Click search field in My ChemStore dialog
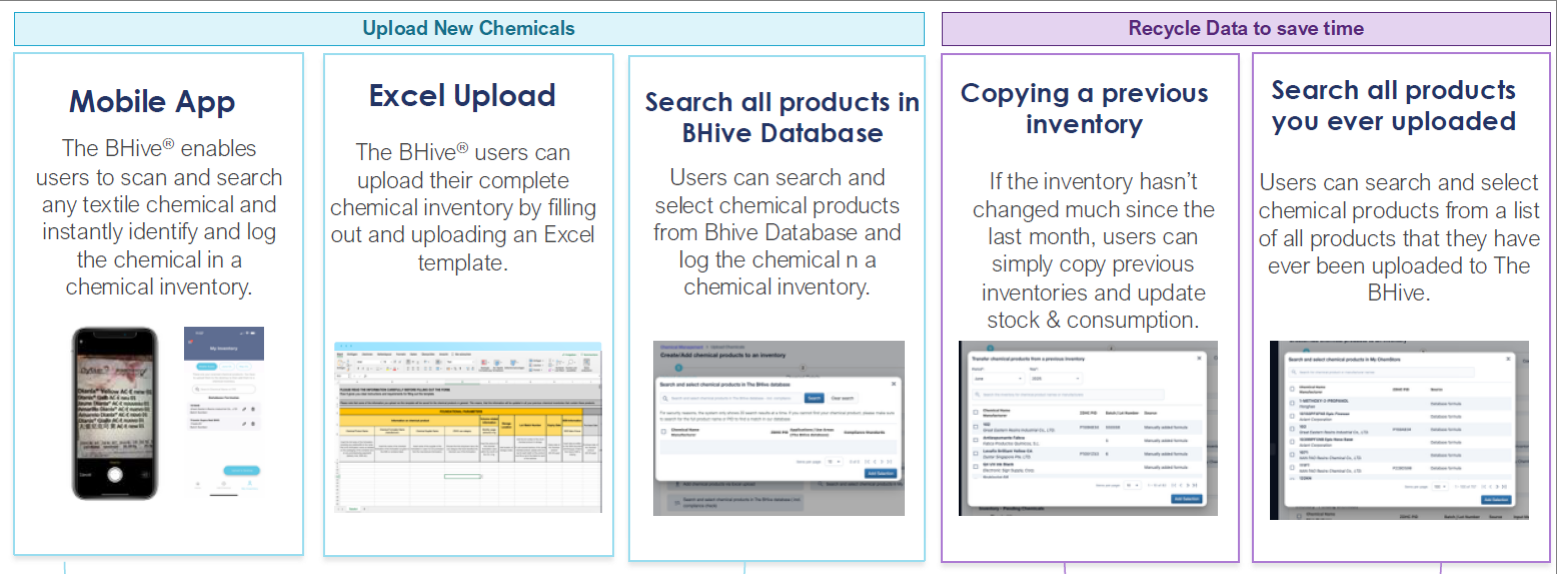The image size is (1557, 574). [1381, 372]
